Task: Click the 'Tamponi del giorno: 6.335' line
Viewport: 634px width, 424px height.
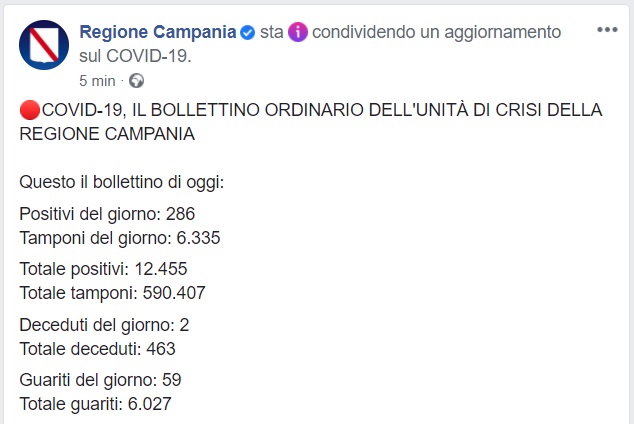Action: click(x=119, y=238)
